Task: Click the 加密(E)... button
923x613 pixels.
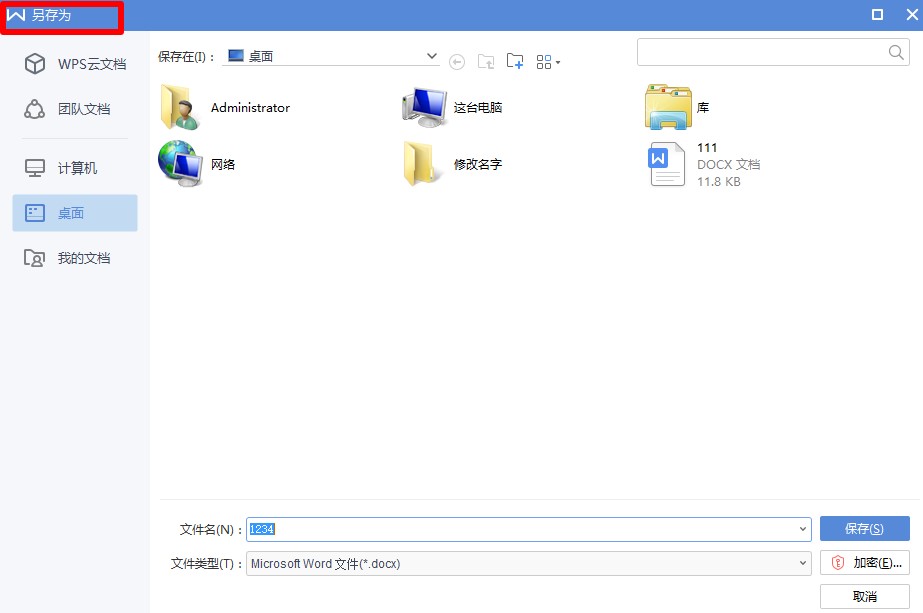Action: coord(865,563)
